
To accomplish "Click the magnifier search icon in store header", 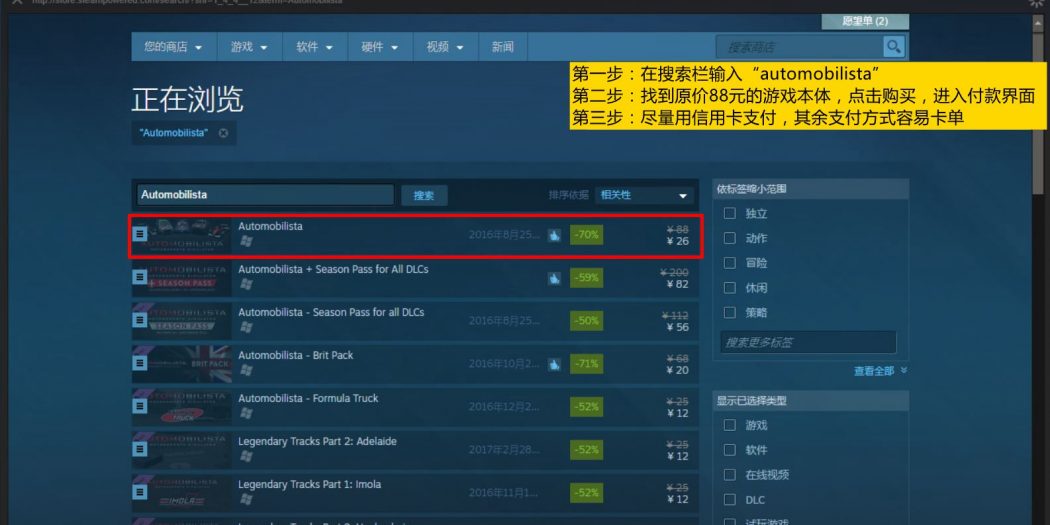I will tap(893, 47).
